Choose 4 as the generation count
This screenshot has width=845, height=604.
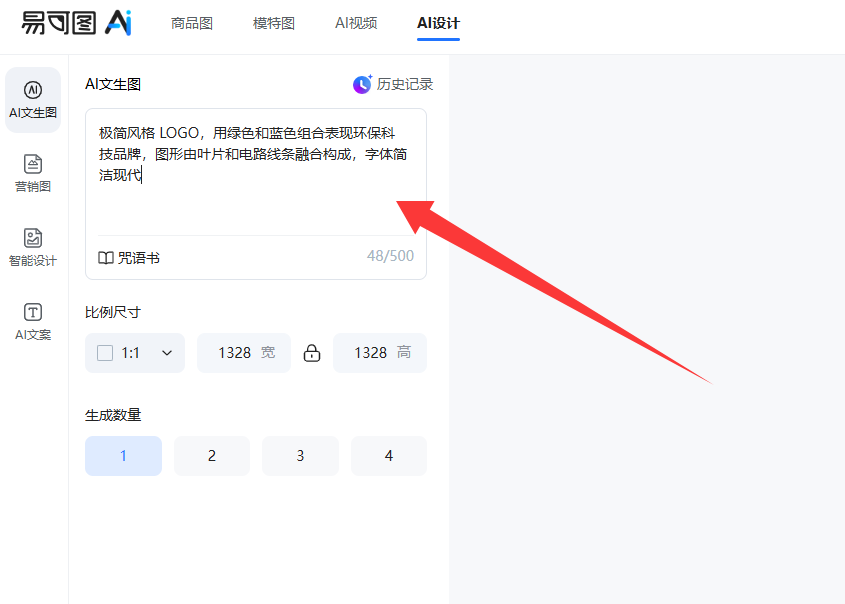(x=389, y=456)
